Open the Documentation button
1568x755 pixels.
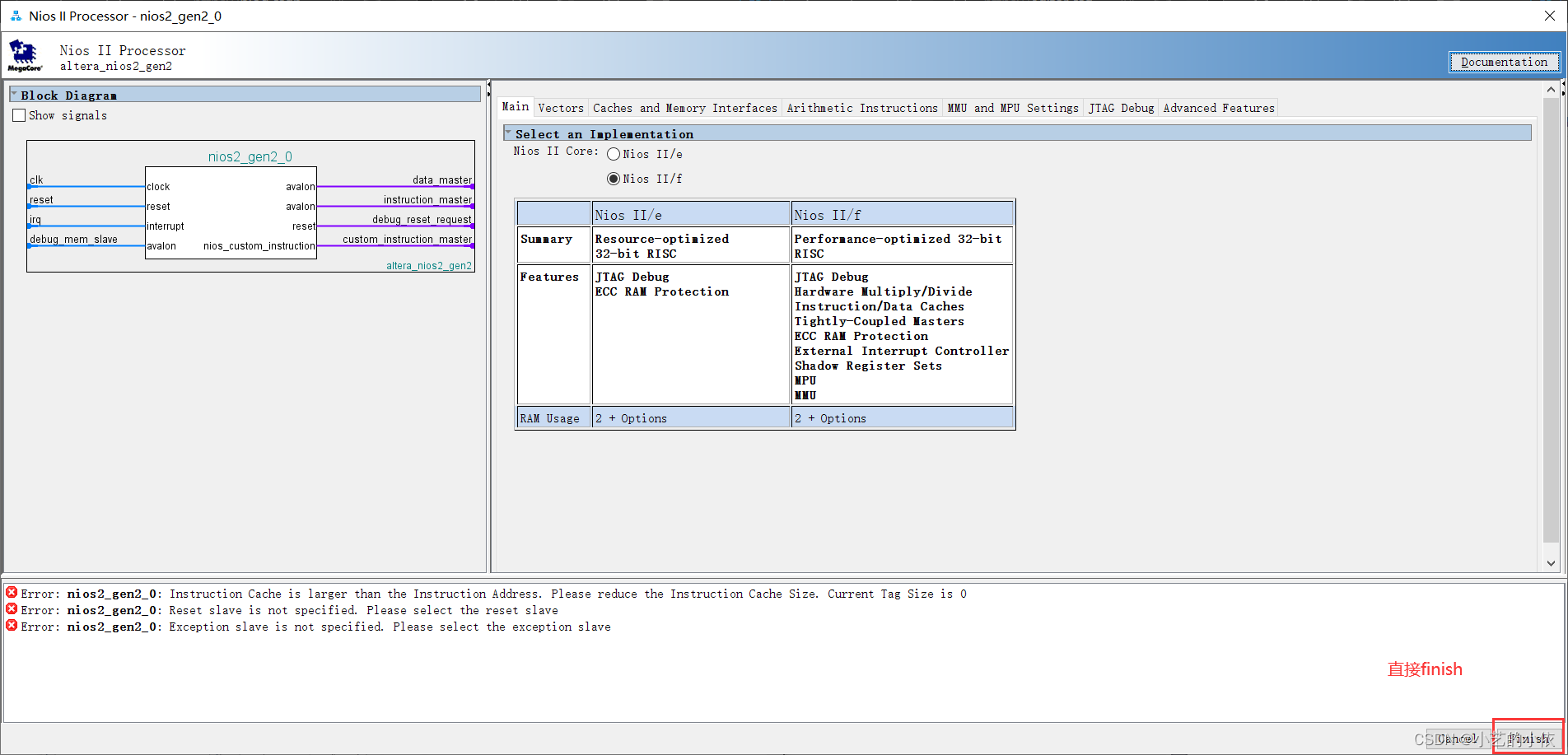coord(1504,62)
